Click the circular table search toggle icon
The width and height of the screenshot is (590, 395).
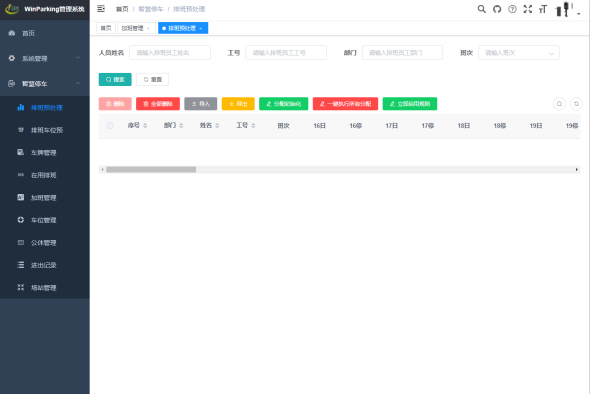[559, 104]
